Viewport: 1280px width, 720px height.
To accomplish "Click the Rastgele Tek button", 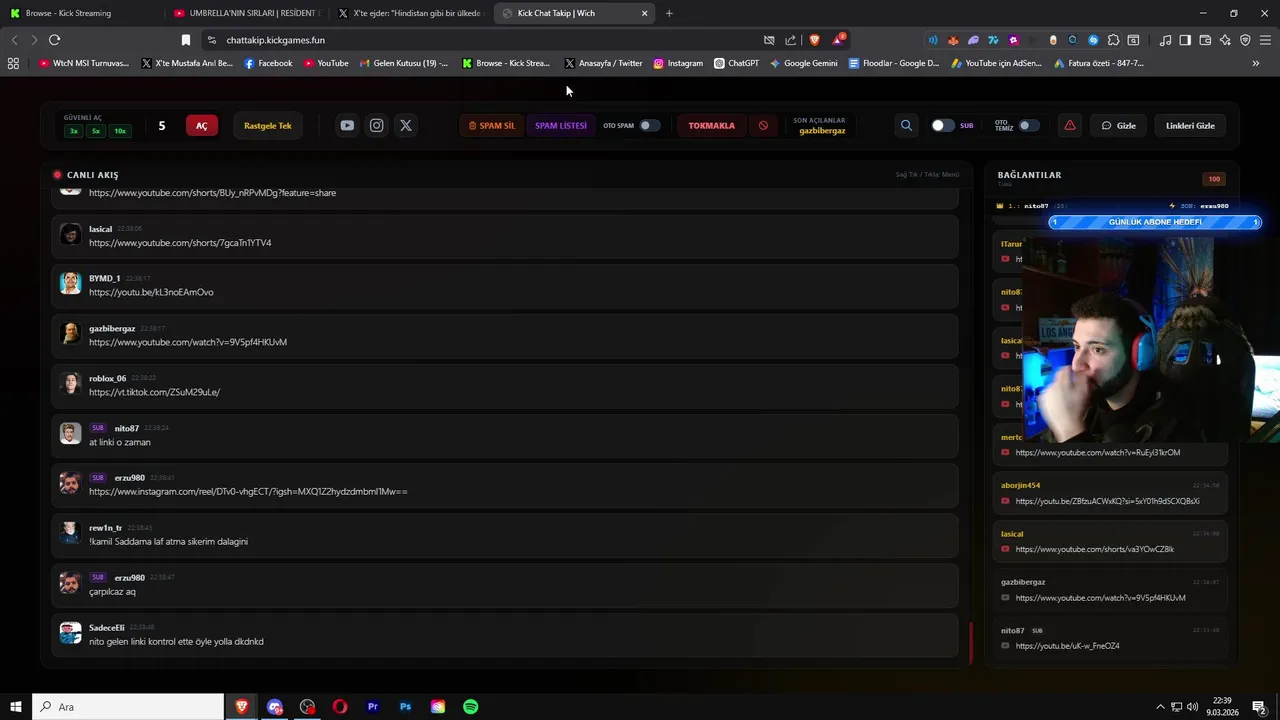I will [x=268, y=126].
